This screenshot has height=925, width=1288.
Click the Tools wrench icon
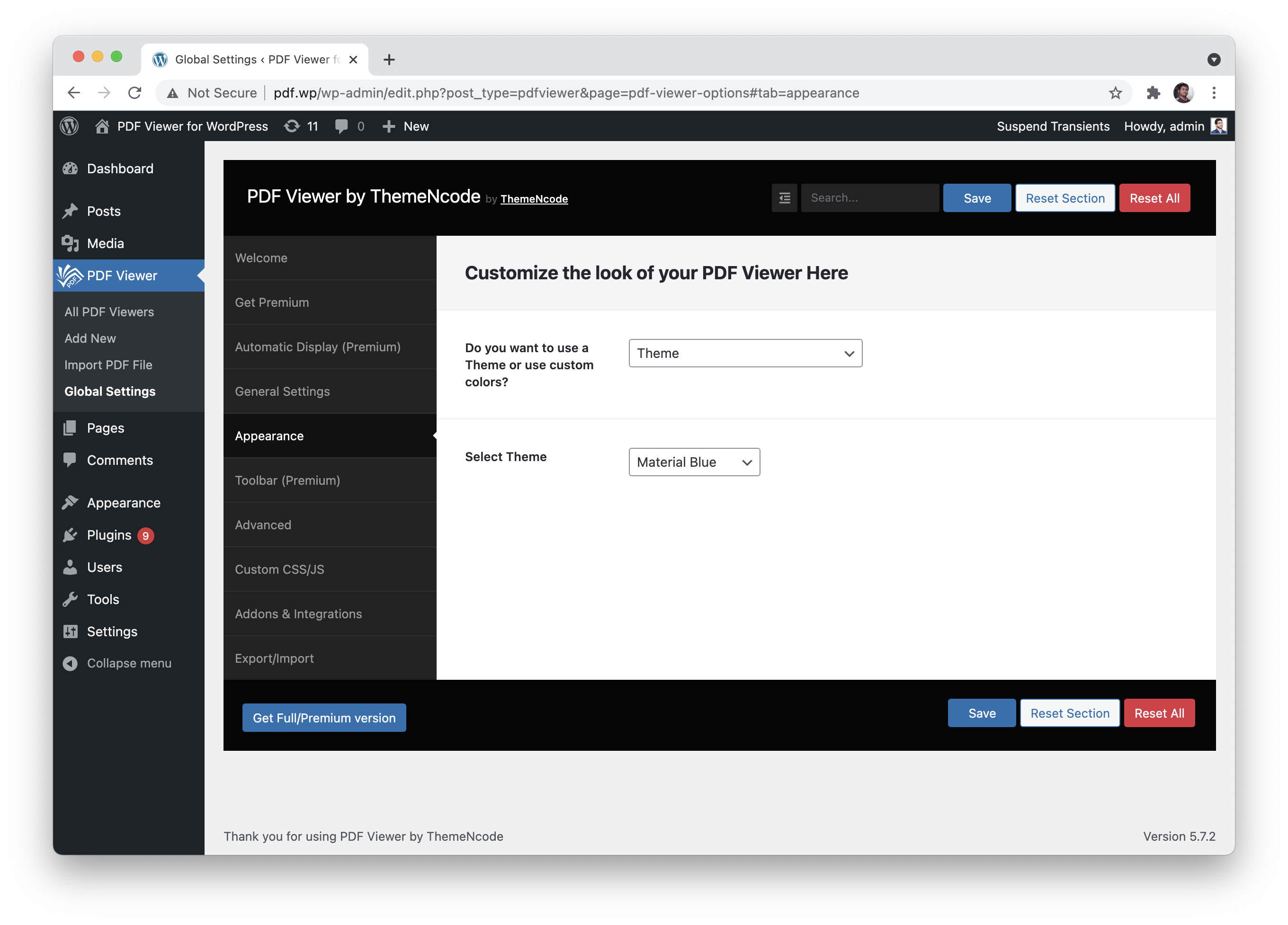click(71, 600)
